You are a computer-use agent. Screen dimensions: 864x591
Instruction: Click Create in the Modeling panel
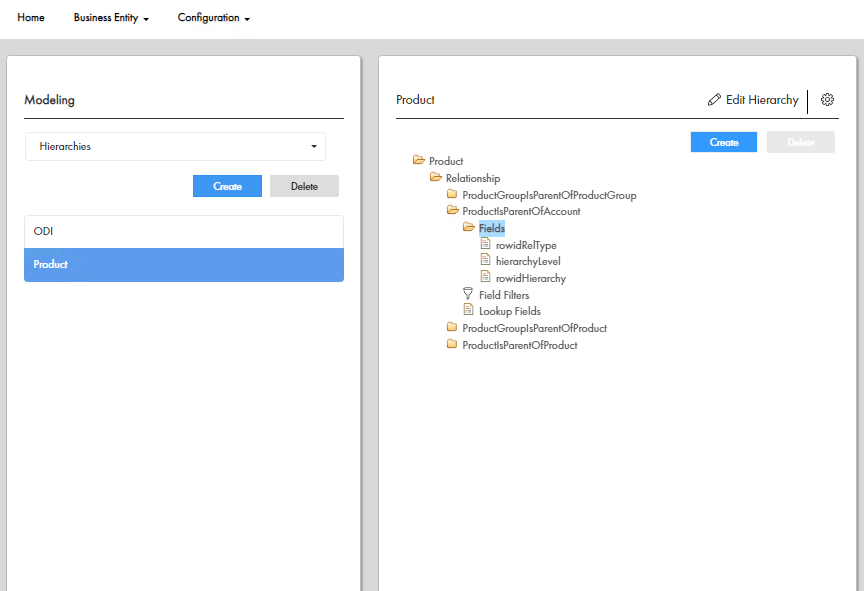pyautogui.click(x=227, y=186)
